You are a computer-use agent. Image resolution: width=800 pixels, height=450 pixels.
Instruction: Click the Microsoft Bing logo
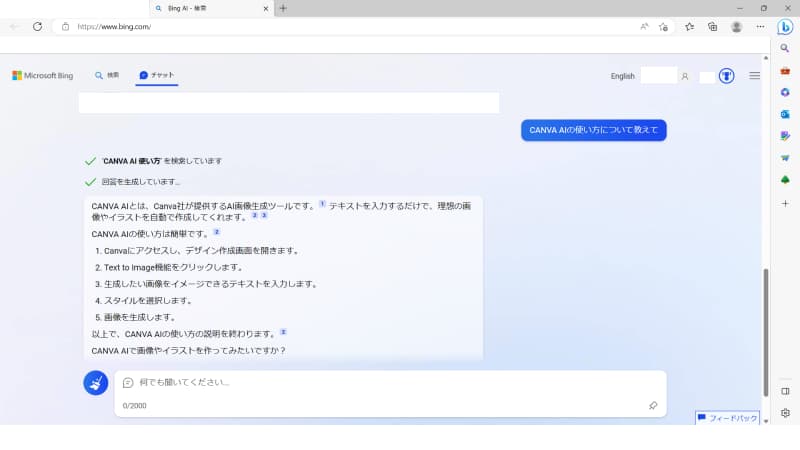pos(43,76)
